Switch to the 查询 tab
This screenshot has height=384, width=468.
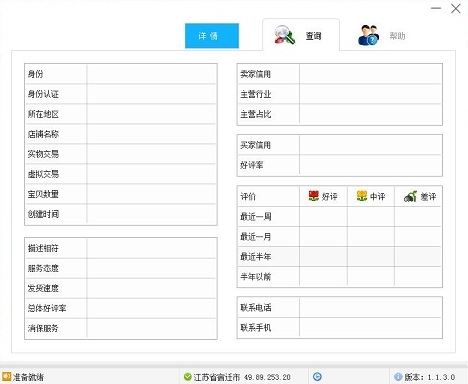[x=301, y=35]
